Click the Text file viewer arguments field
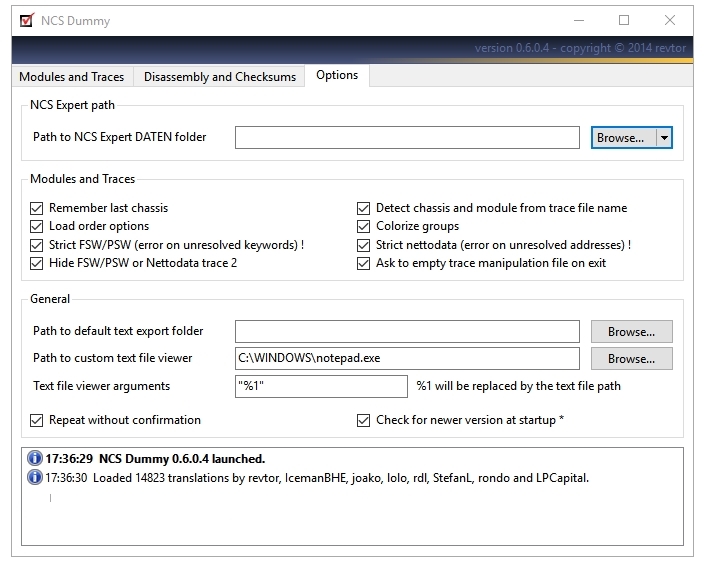Screen dimensions: 705x566 (x=321, y=386)
